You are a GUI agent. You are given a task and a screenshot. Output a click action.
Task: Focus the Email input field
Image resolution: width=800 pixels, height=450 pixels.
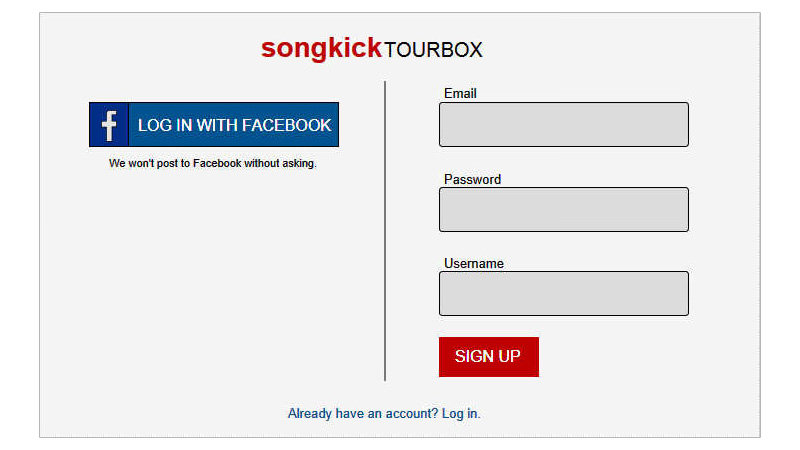click(x=564, y=124)
